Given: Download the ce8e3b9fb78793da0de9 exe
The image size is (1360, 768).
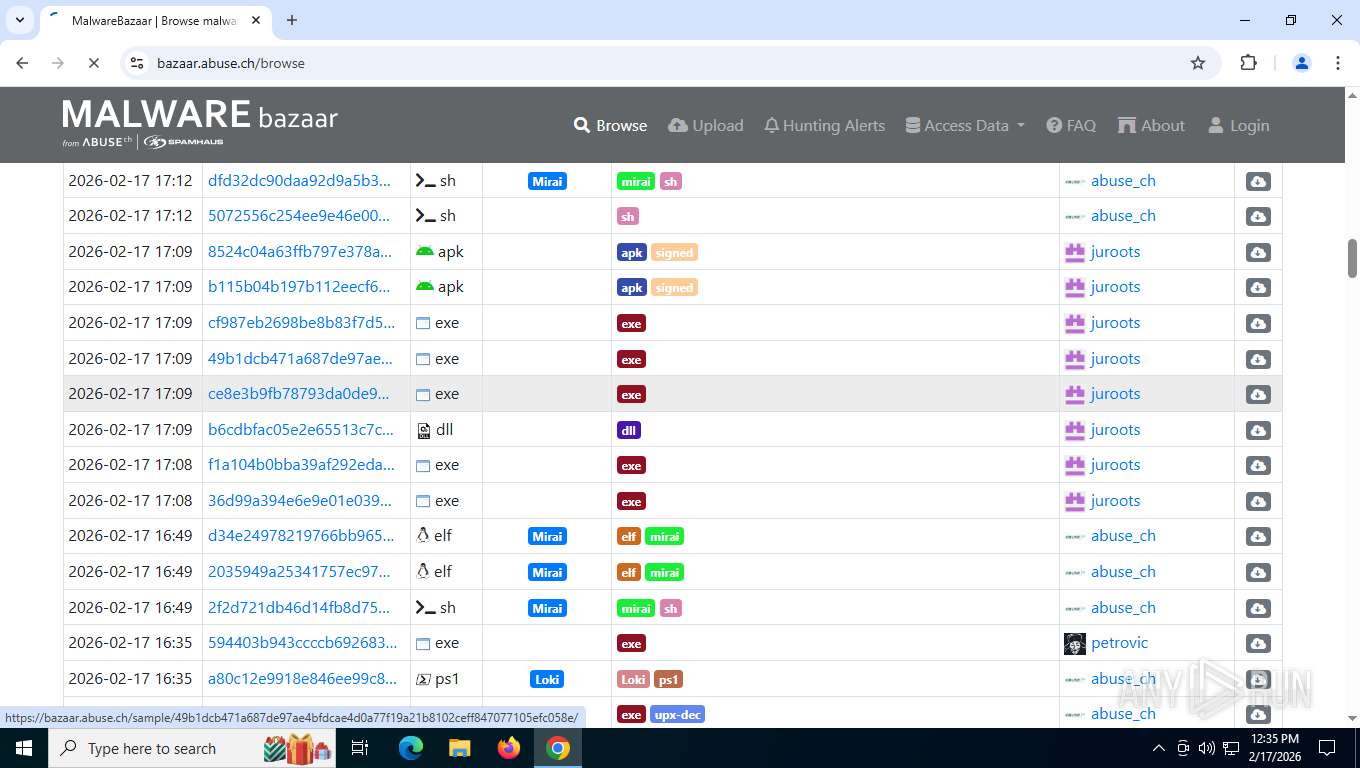Looking at the screenshot, I should coord(1258,394).
